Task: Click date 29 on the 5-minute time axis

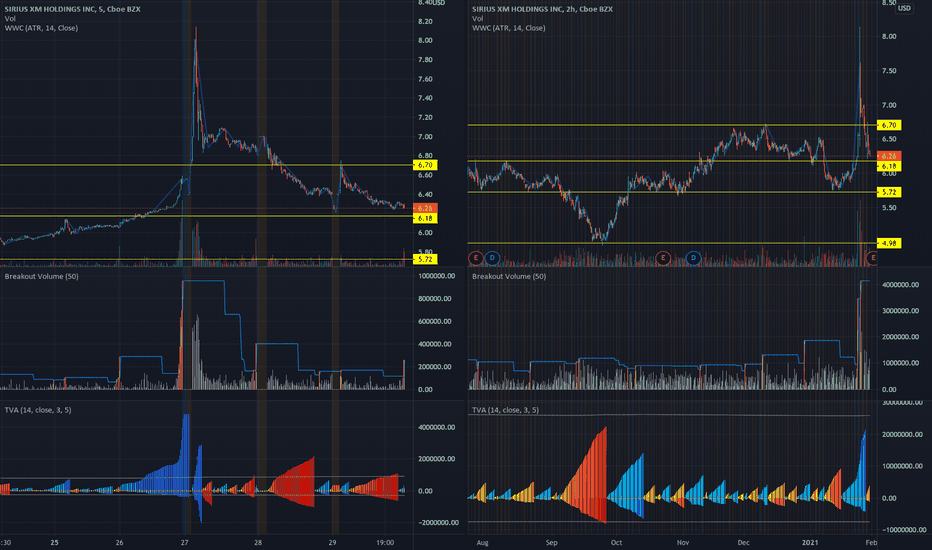Action: (x=332, y=542)
